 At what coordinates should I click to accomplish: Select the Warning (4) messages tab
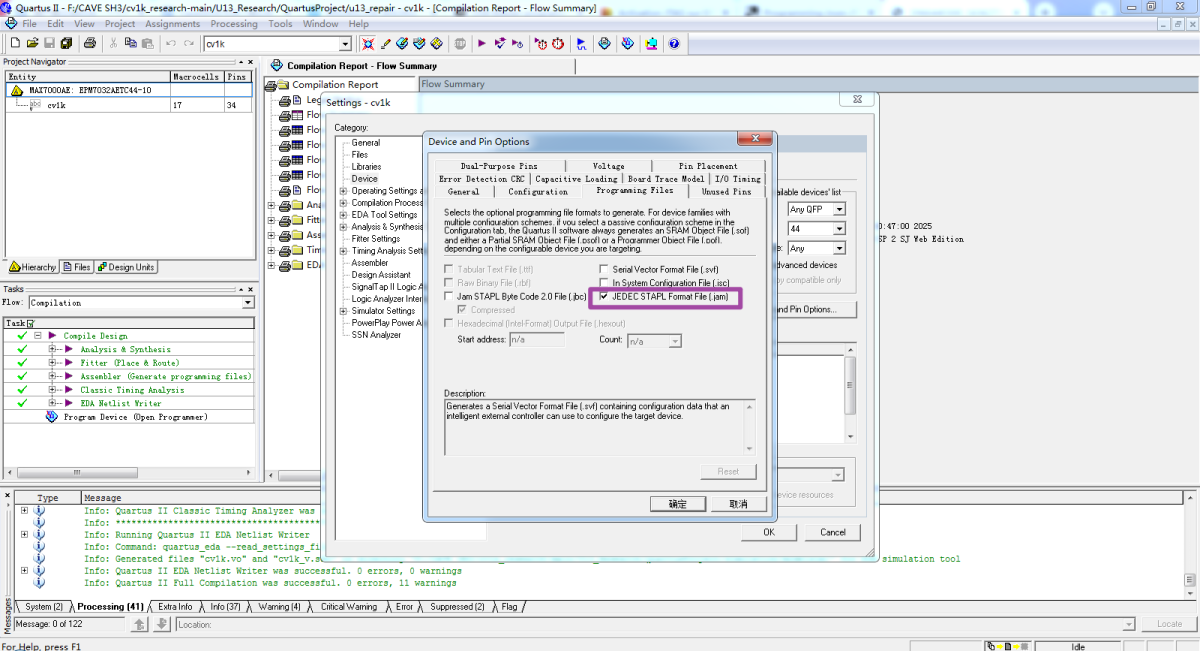pos(279,607)
